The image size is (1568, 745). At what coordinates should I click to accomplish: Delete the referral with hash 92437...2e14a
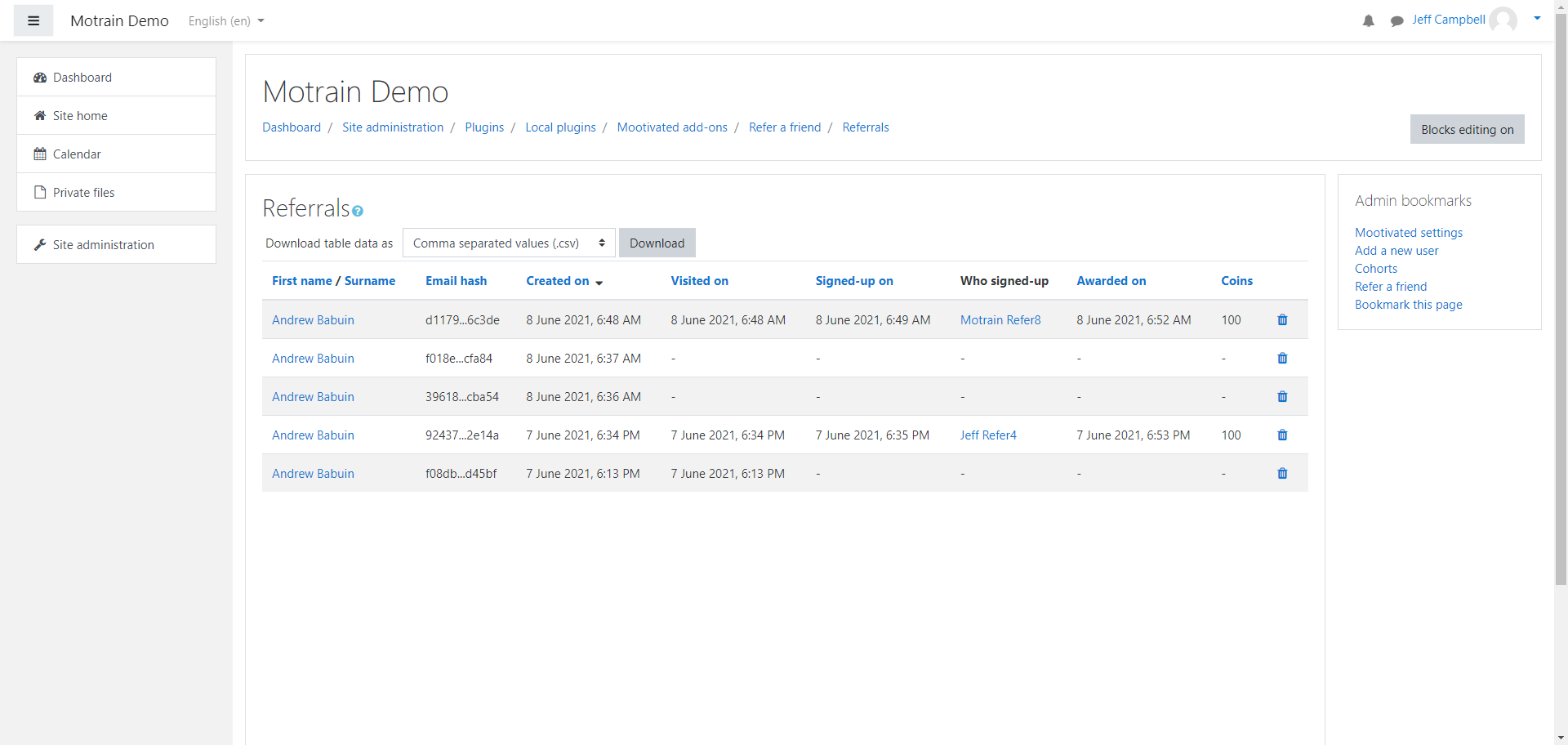(x=1282, y=435)
